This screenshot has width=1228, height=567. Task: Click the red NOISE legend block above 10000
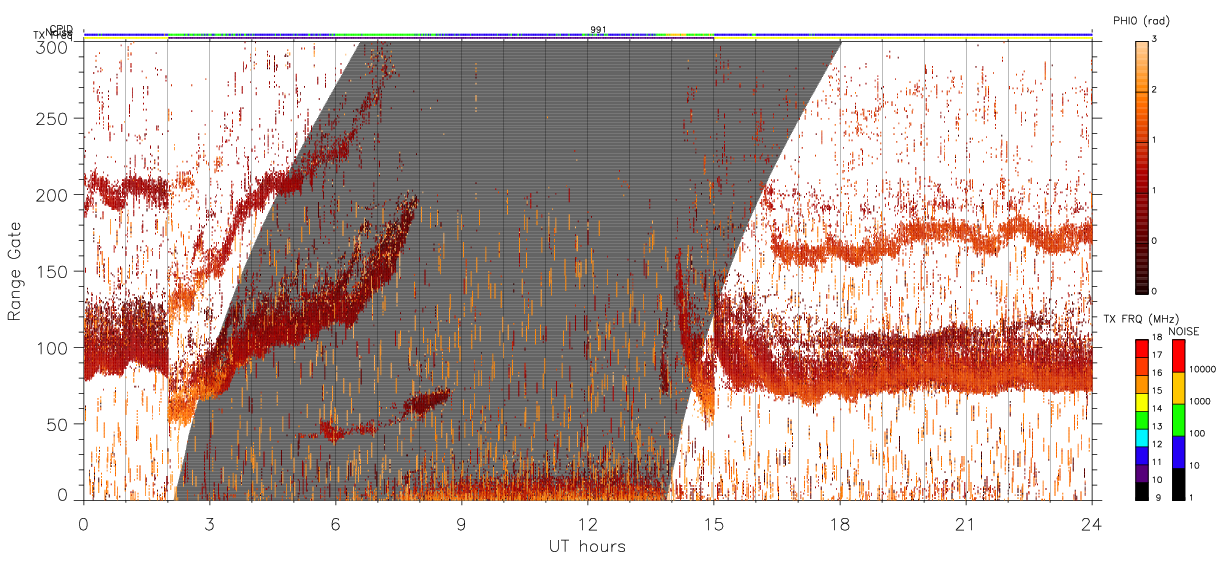tap(1177, 356)
